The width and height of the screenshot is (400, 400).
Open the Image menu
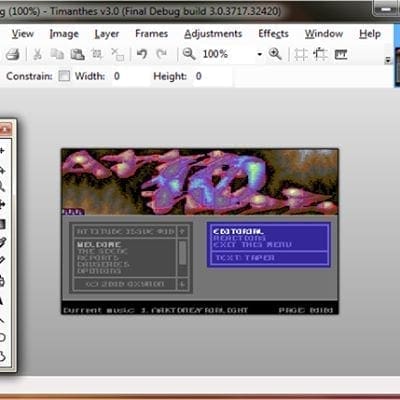click(64, 34)
